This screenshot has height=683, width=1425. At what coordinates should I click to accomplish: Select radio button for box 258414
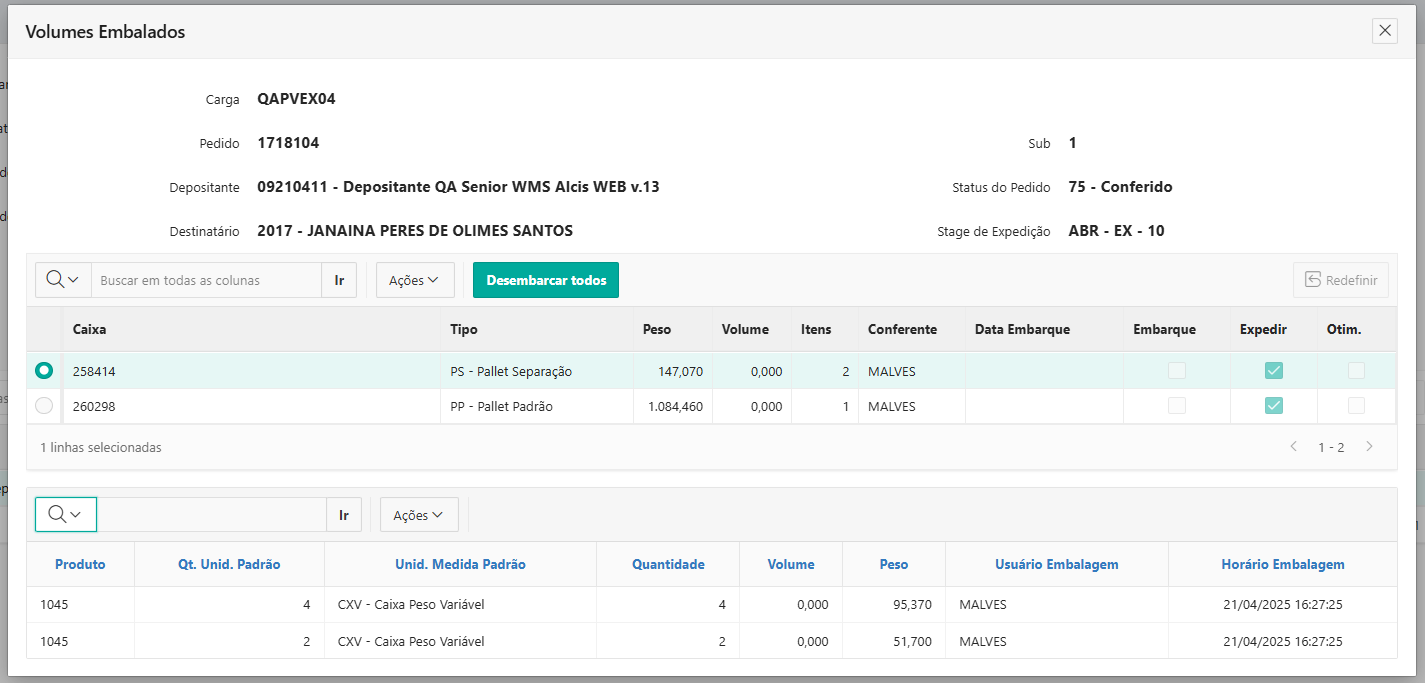[x=44, y=371]
